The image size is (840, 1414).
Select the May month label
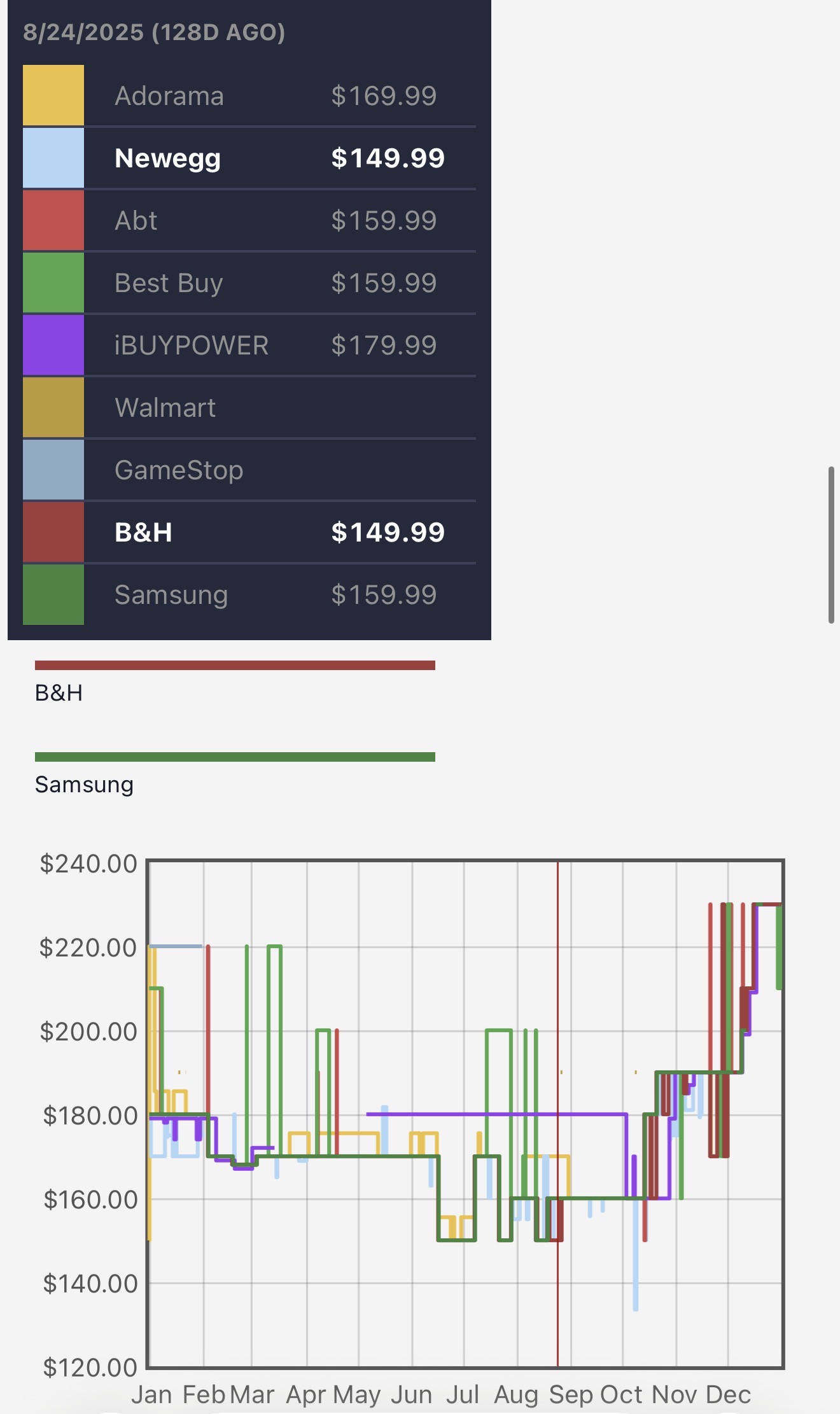click(357, 1395)
